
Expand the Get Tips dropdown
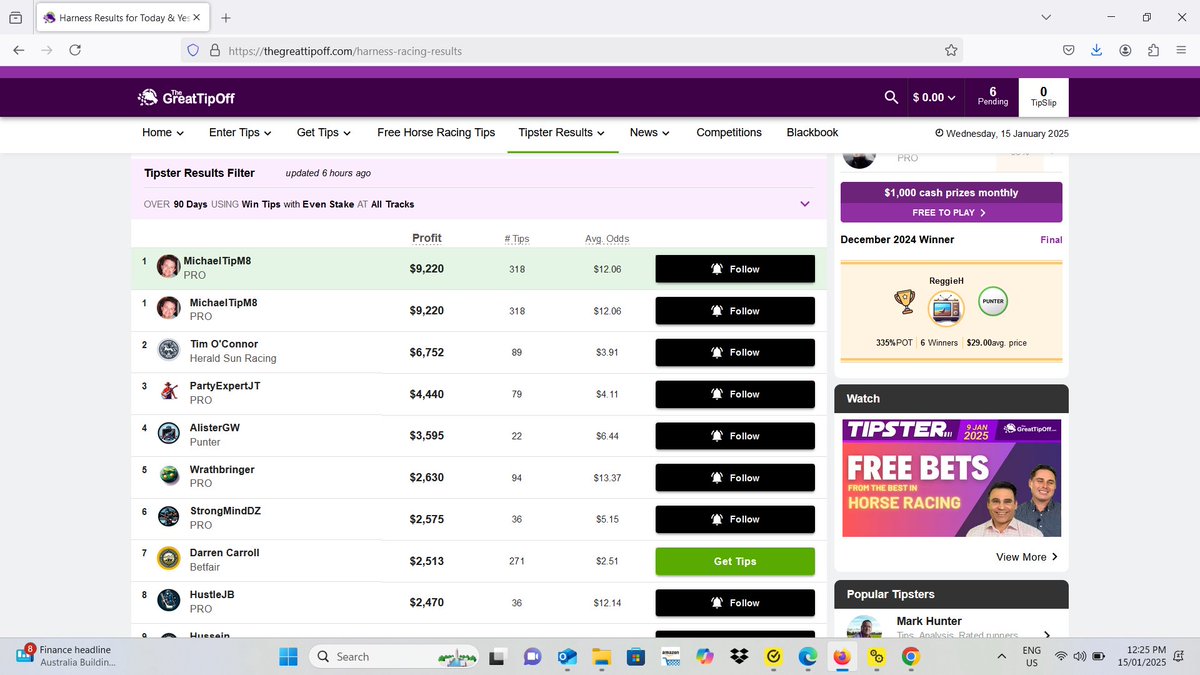pos(325,132)
